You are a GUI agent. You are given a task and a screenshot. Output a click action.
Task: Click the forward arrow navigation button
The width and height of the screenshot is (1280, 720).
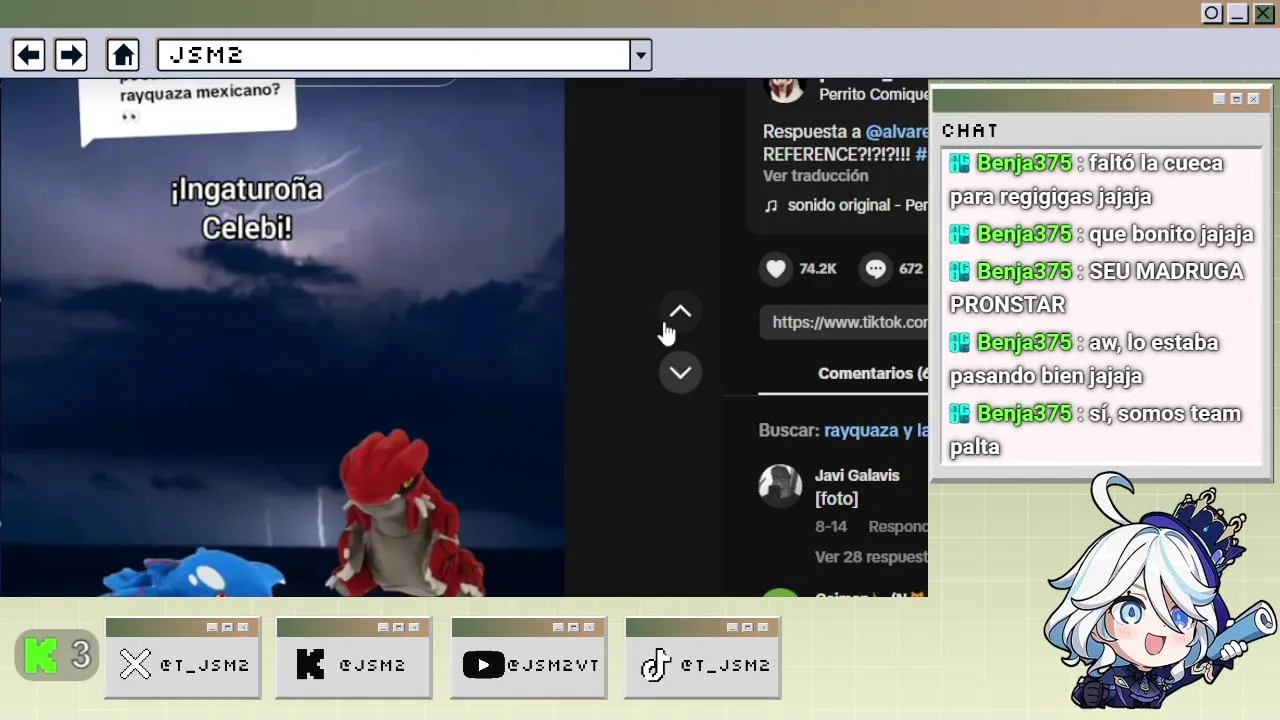pos(71,55)
